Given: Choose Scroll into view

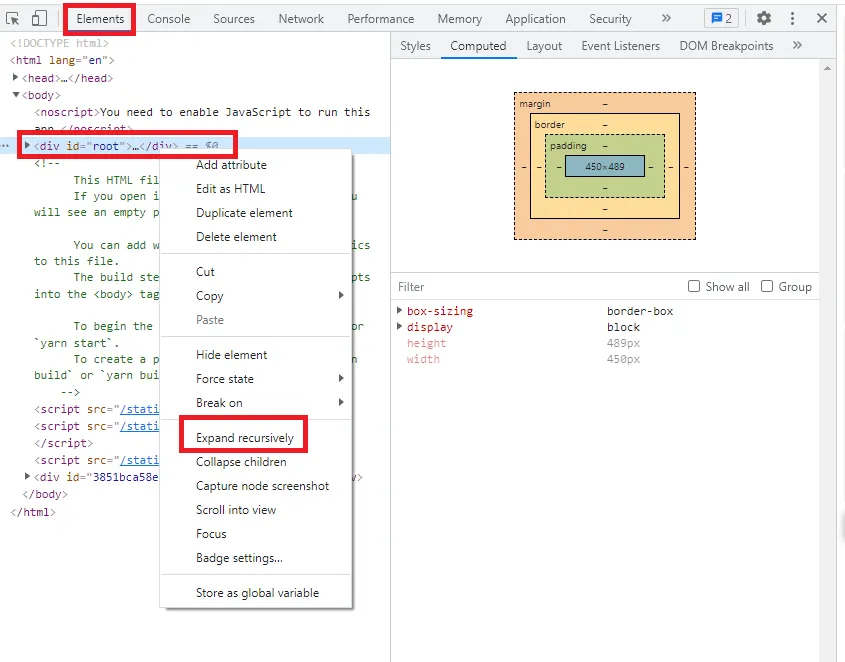Looking at the screenshot, I should 256,510.
